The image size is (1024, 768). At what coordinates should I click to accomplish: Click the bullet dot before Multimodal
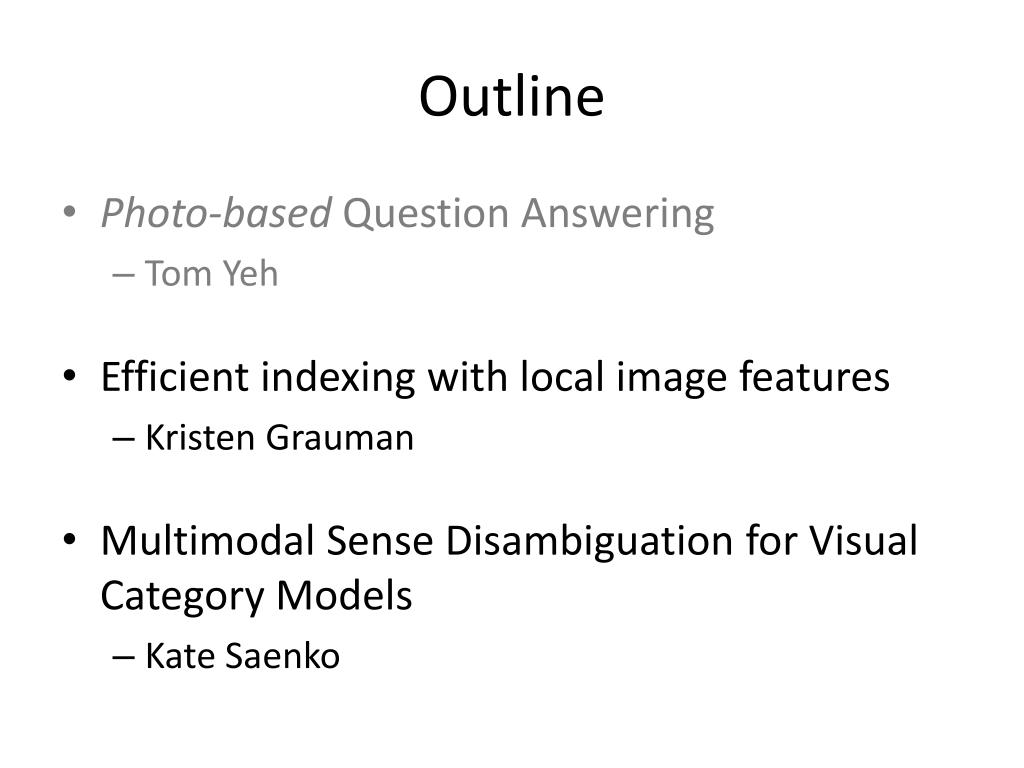(69, 540)
